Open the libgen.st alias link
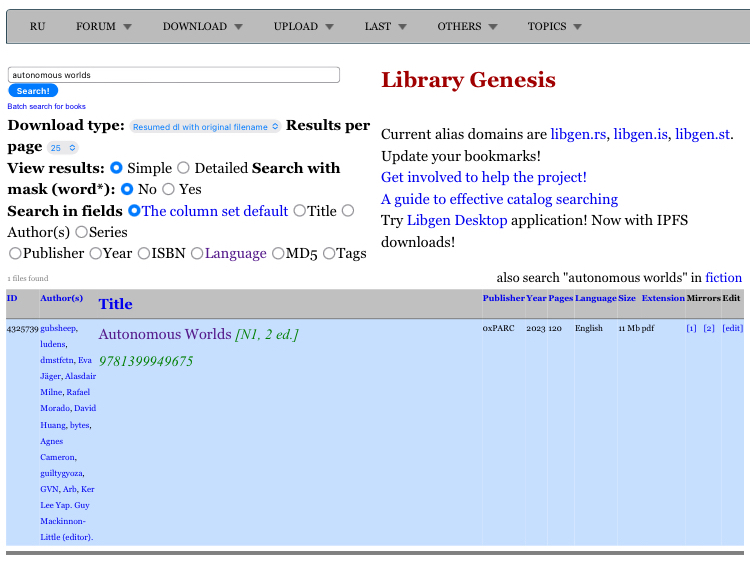Image resolution: width=750 pixels, height=566 pixels. tap(703, 134)
